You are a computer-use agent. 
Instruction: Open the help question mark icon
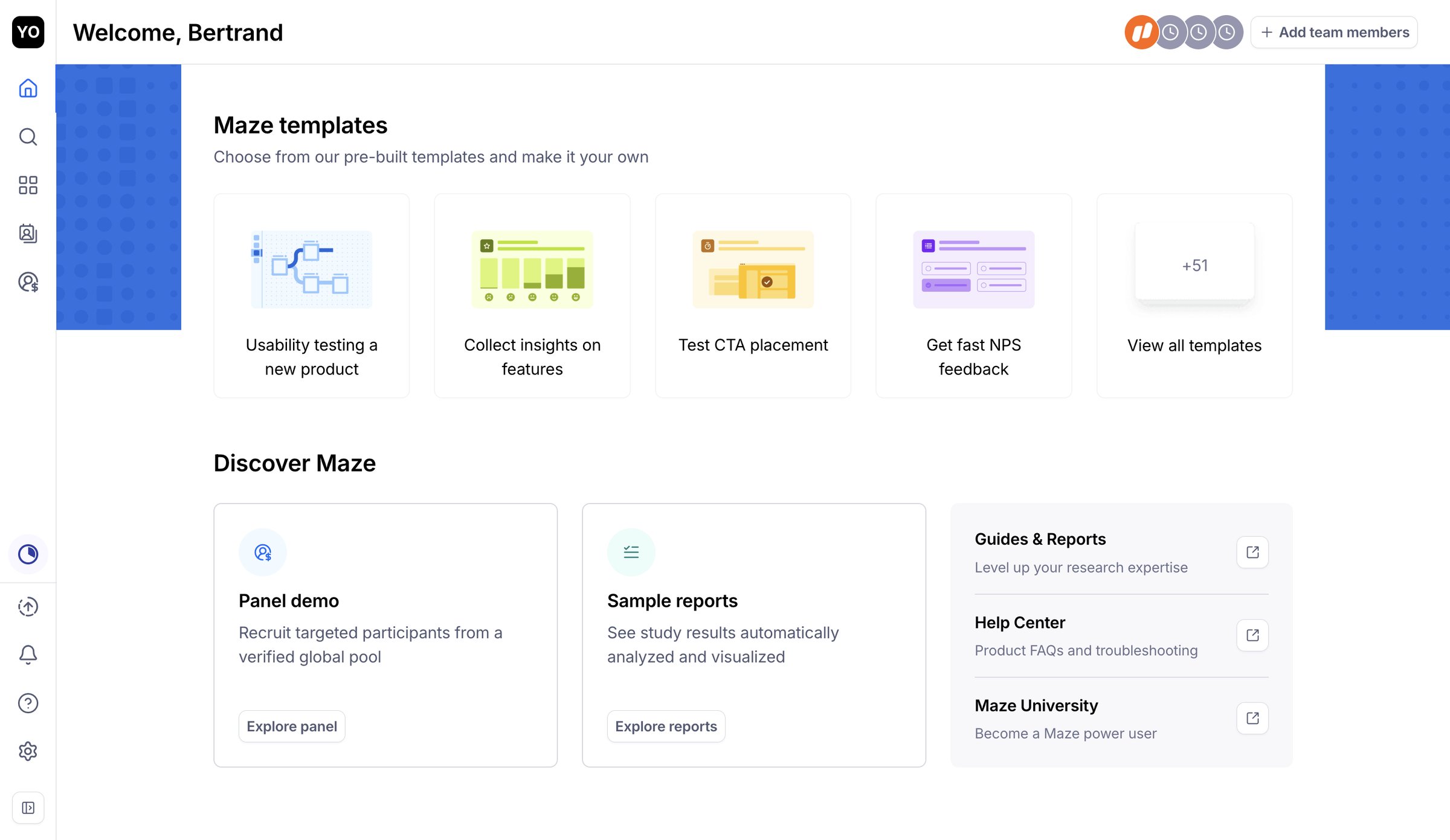tap(28, 703)
